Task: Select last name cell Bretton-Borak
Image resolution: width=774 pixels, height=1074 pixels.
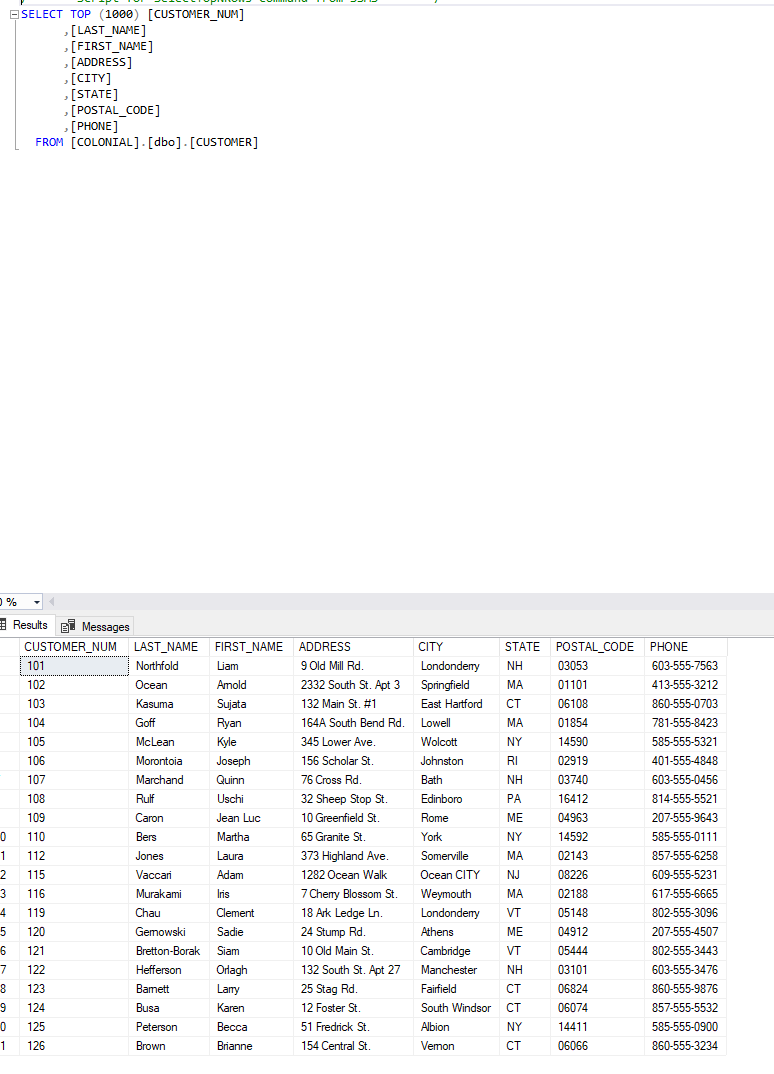Action: coord(169,951)
